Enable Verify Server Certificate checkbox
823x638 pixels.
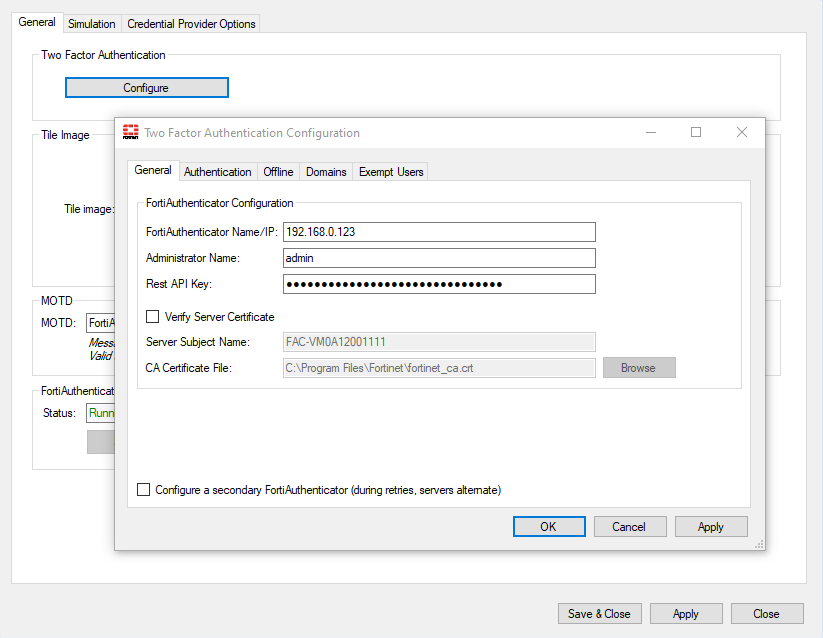point(152,316)
